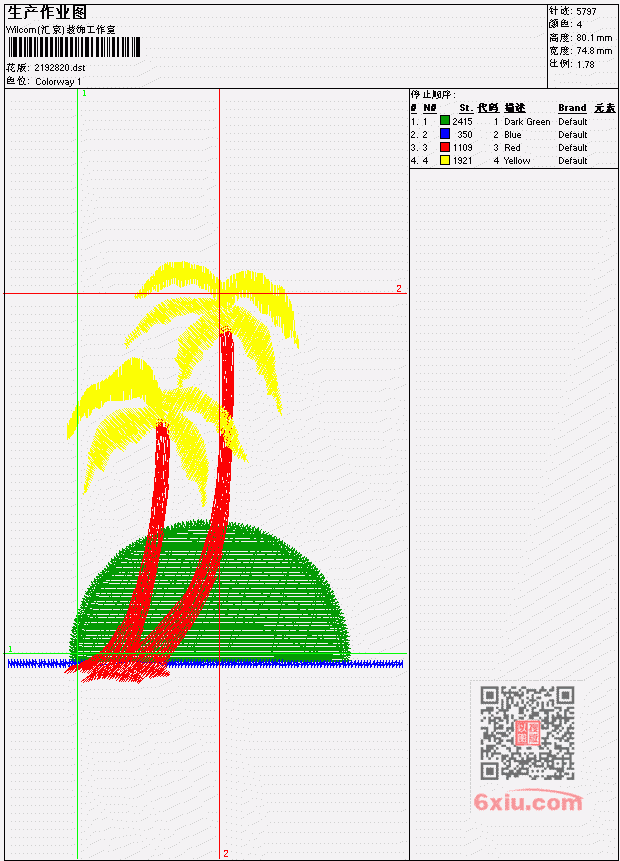This screenshot has height=861, width=620.
Task: Select the '描述' column header
Action: point(515,108)
